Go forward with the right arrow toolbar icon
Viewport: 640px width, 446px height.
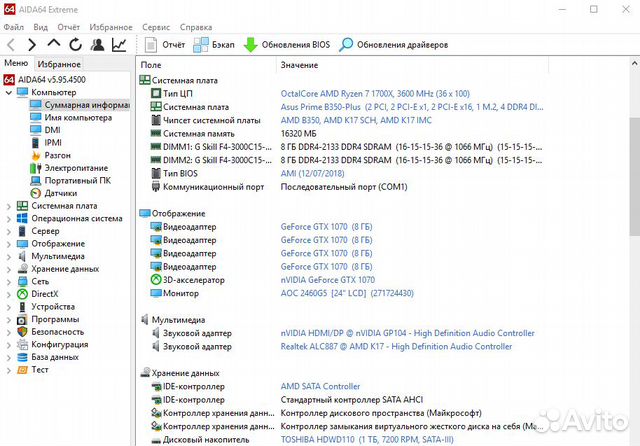click(32, 44)
